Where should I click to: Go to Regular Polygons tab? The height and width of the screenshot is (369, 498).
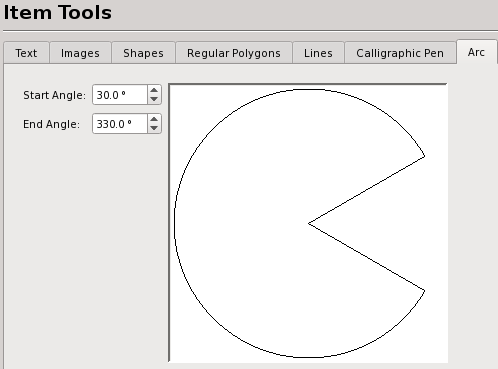(x=234, y=53)
